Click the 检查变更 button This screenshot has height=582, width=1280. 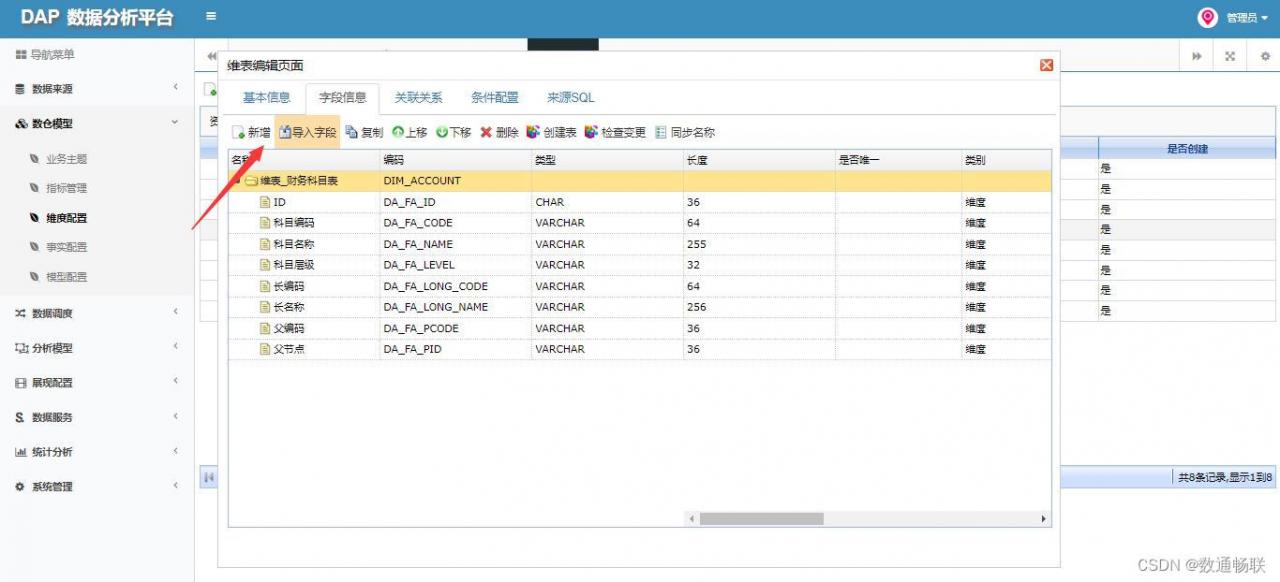[615, 132]
